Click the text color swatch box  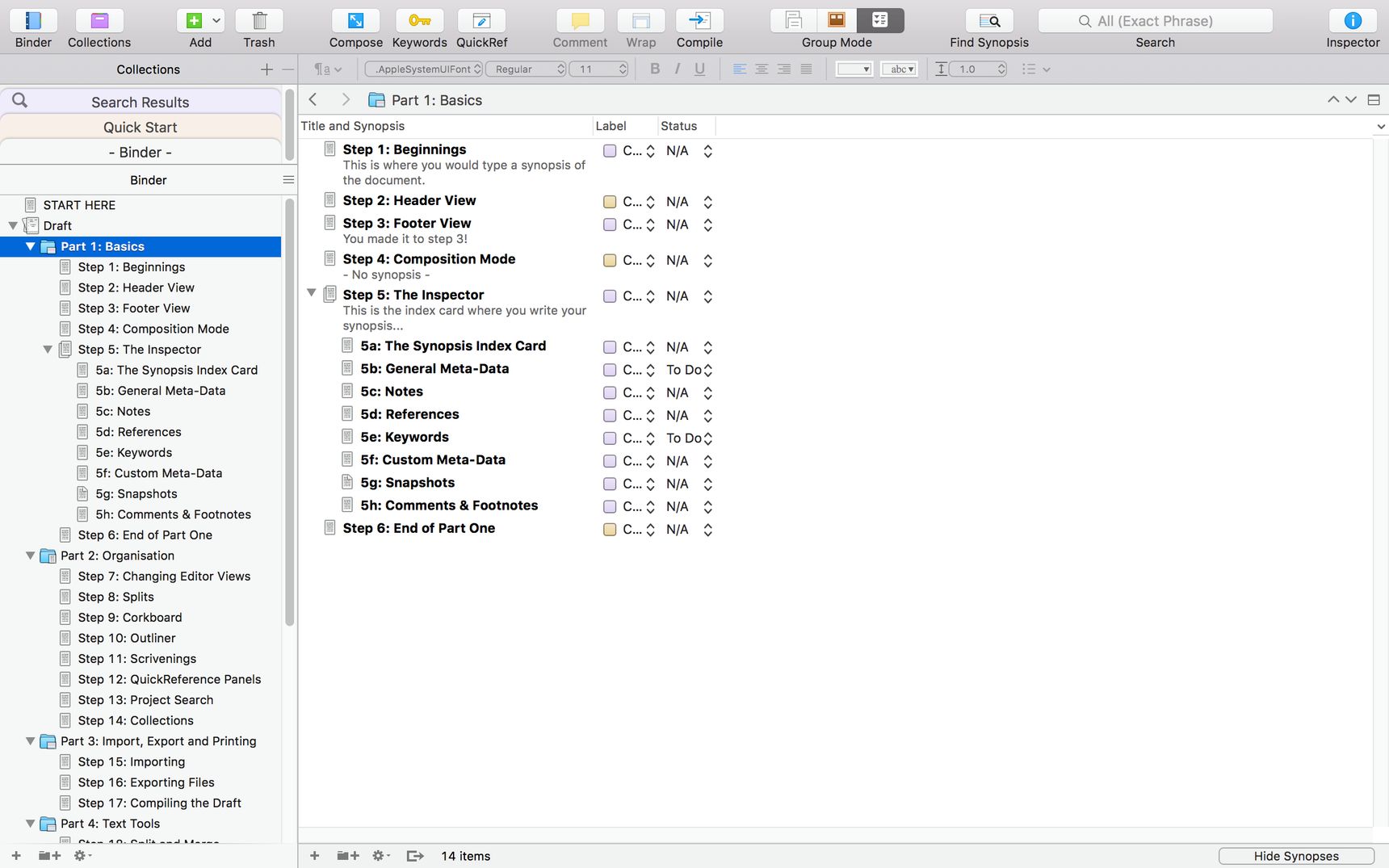pos(854,69)
